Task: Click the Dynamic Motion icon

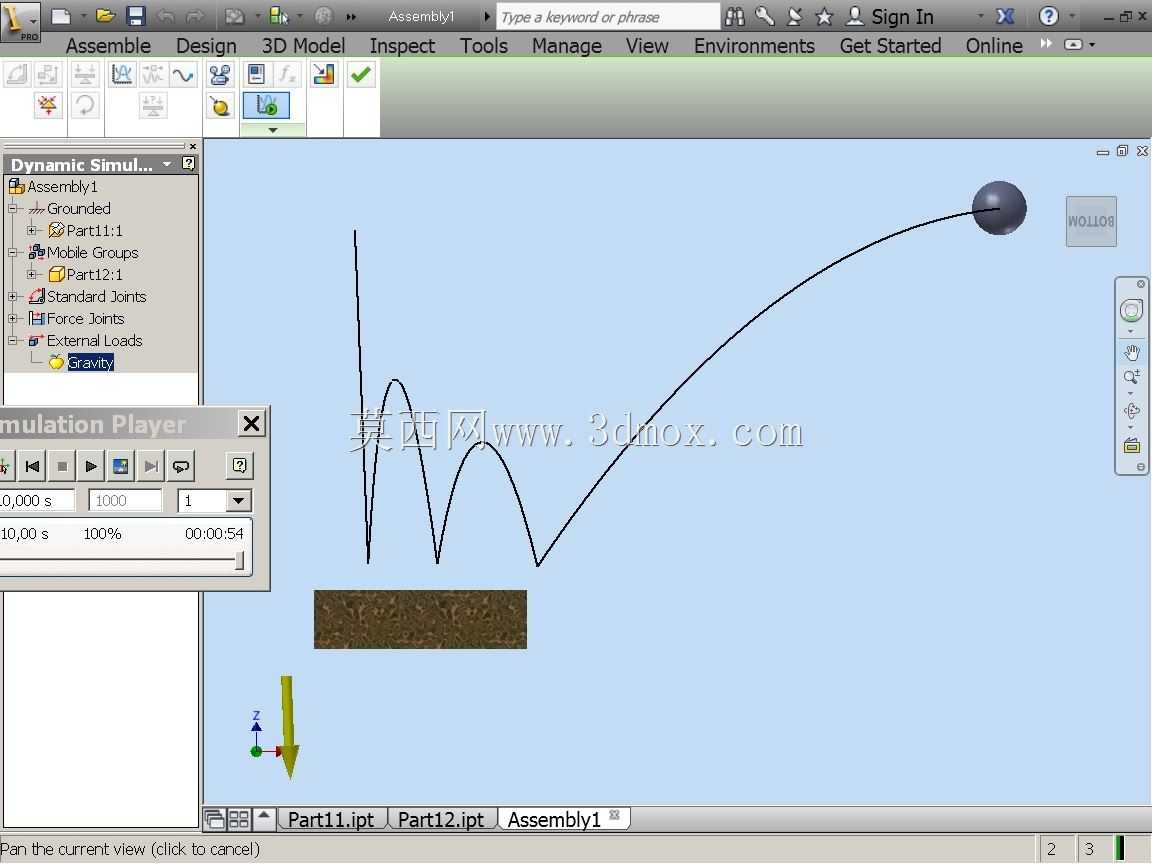Action: coord(152,74)
